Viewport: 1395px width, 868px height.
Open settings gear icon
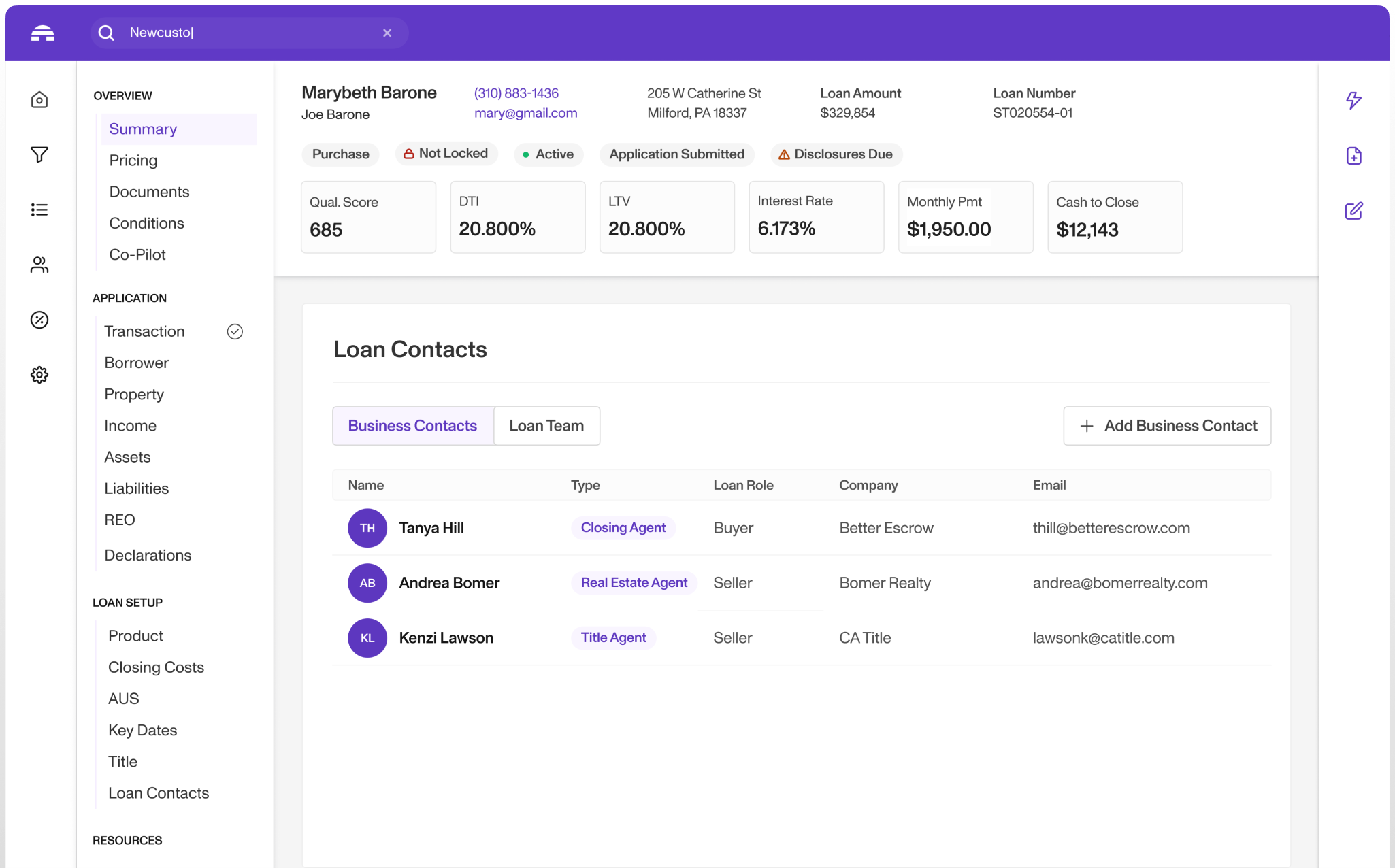pyautogui.click(x=39, y=375)
